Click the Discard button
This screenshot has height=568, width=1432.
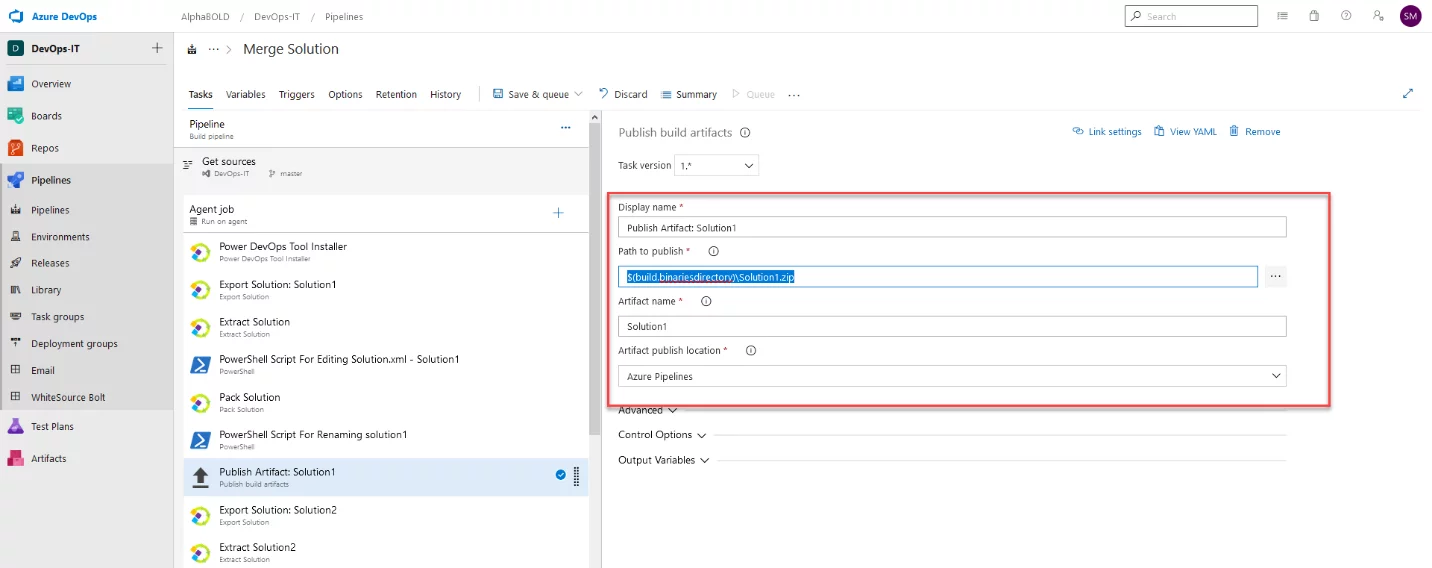pos(623,94)
